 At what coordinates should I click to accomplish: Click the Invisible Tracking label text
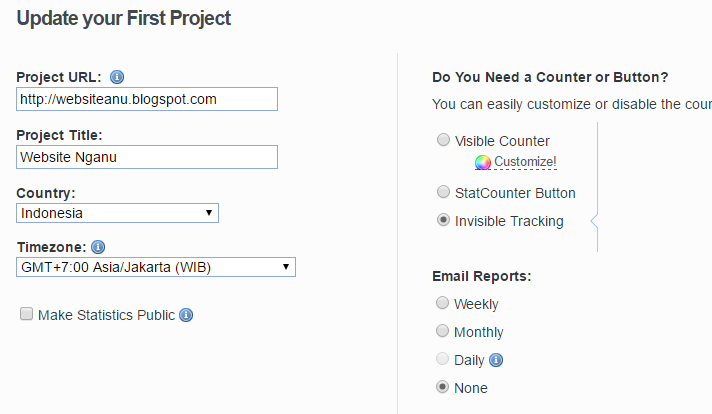click(x=509, y=221)
